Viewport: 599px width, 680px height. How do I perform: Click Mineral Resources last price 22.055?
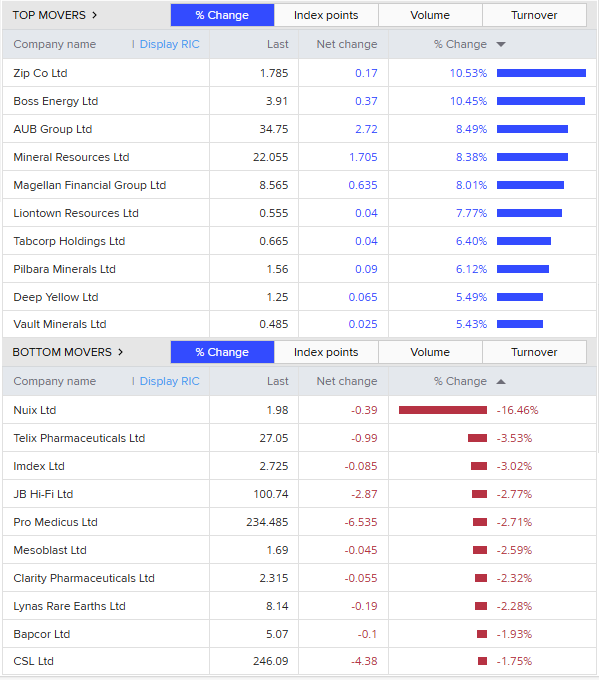[271, 157]
